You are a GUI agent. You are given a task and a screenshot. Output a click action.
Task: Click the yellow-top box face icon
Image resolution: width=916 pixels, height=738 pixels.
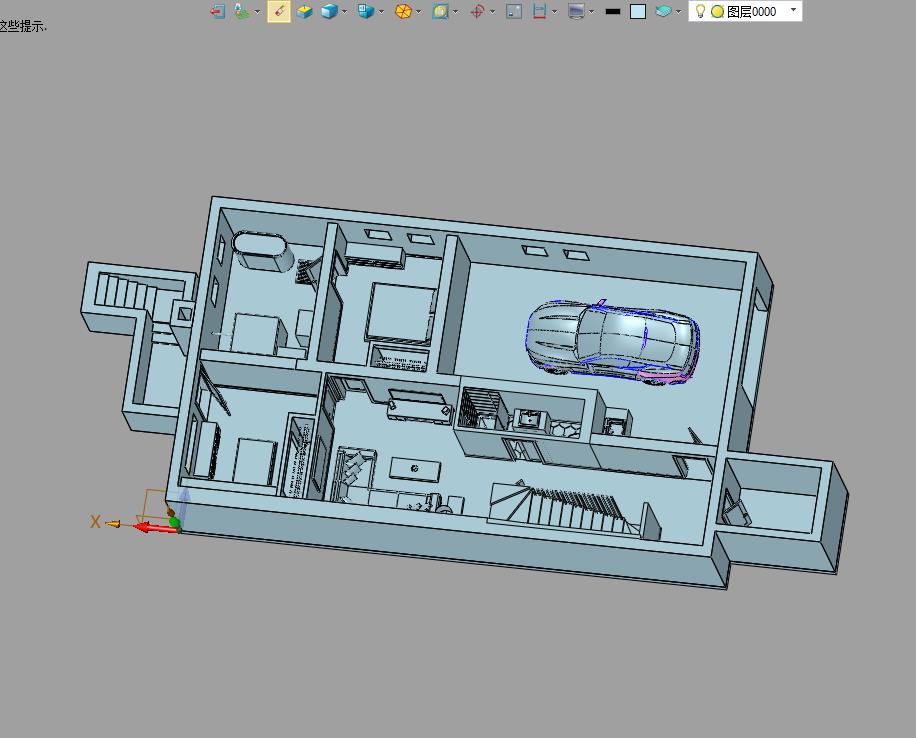304,11
